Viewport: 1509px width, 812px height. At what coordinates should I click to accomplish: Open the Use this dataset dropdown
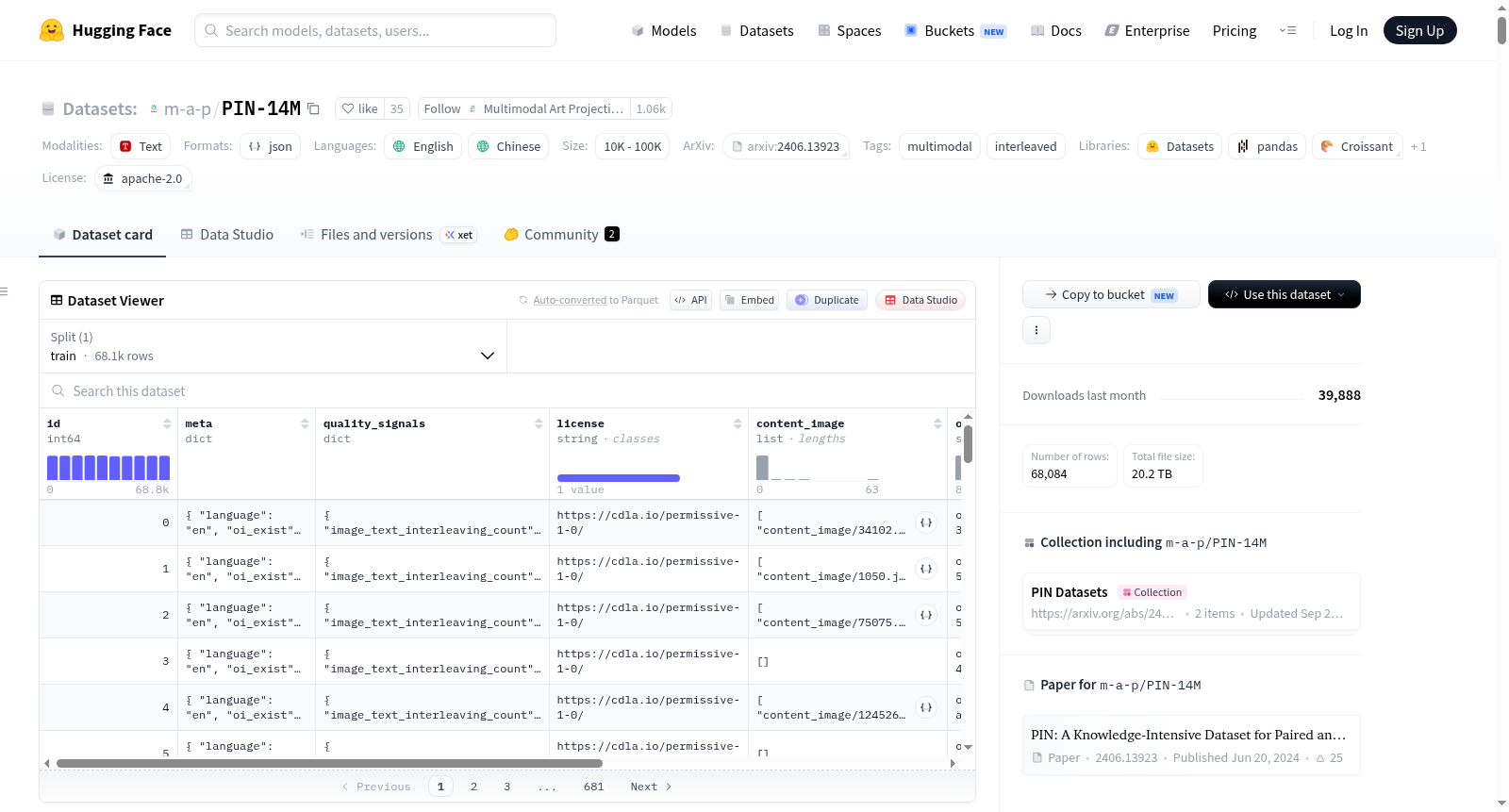[x=1285, y=294]
